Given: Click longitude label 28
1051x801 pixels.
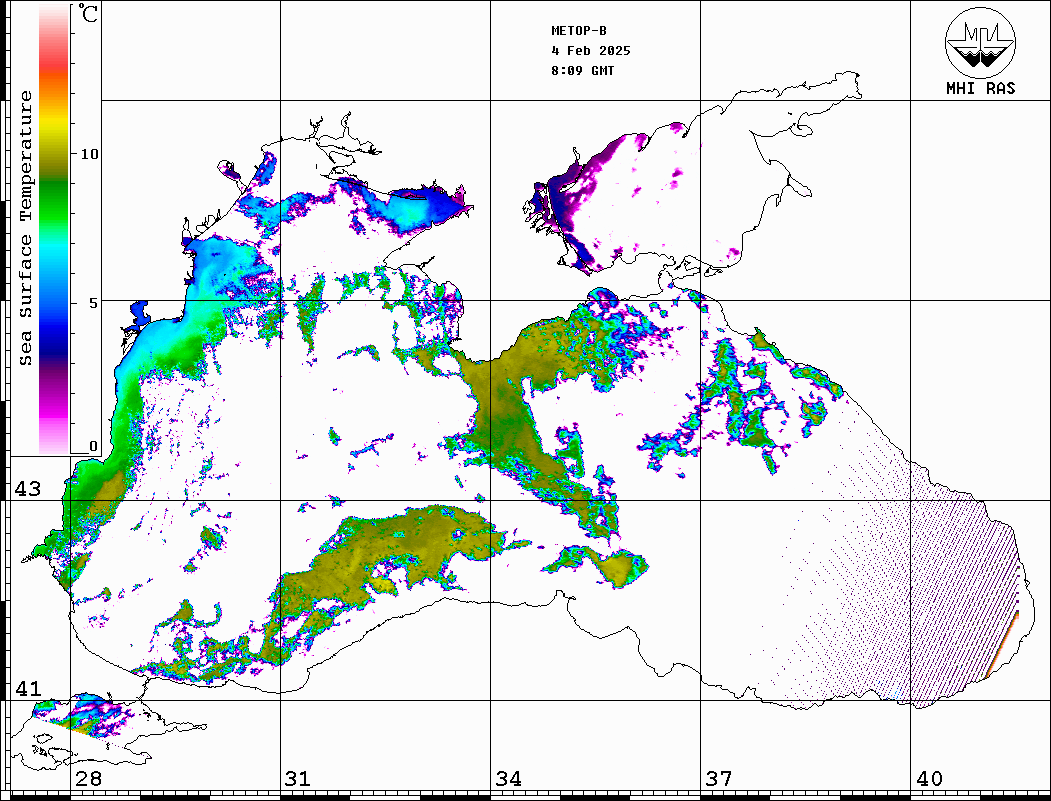Looking at the screenshot, I should (88, 779).
